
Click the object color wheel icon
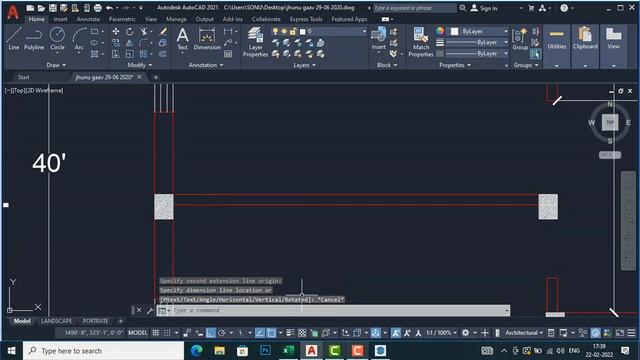point(440,31)
